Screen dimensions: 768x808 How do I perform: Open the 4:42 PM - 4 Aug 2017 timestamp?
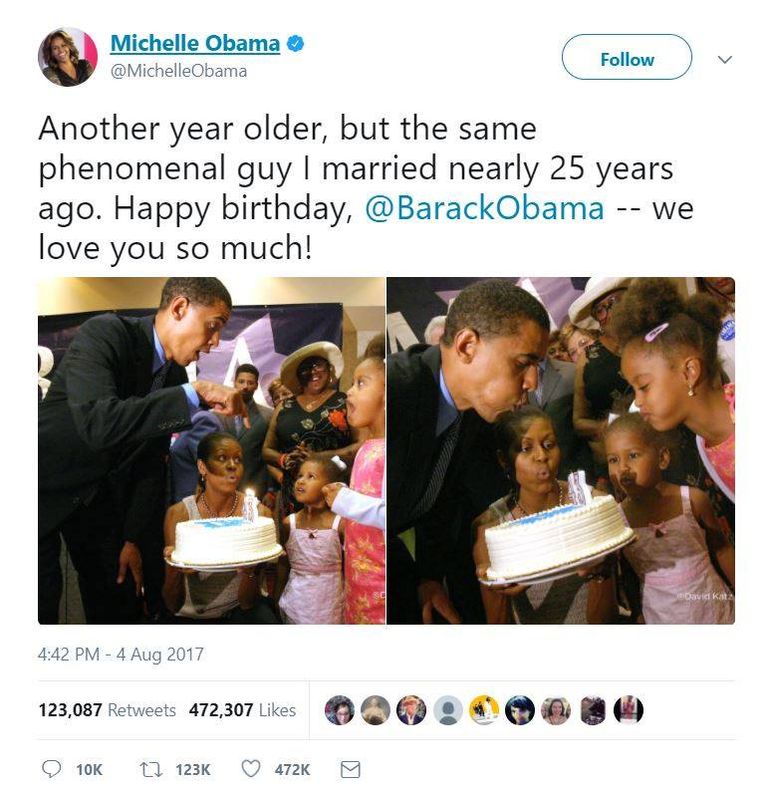[x=121, y=654]
